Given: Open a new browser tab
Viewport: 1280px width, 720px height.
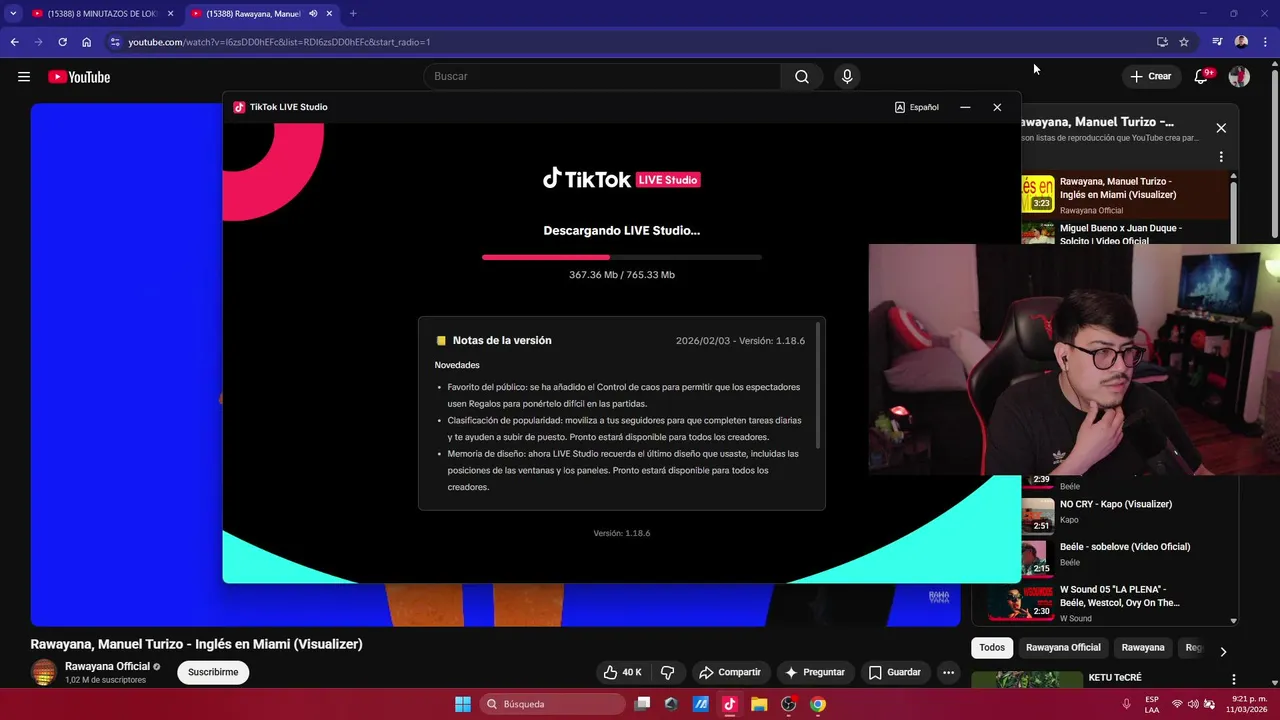Looking at the screenshot, I should (353, 14).
